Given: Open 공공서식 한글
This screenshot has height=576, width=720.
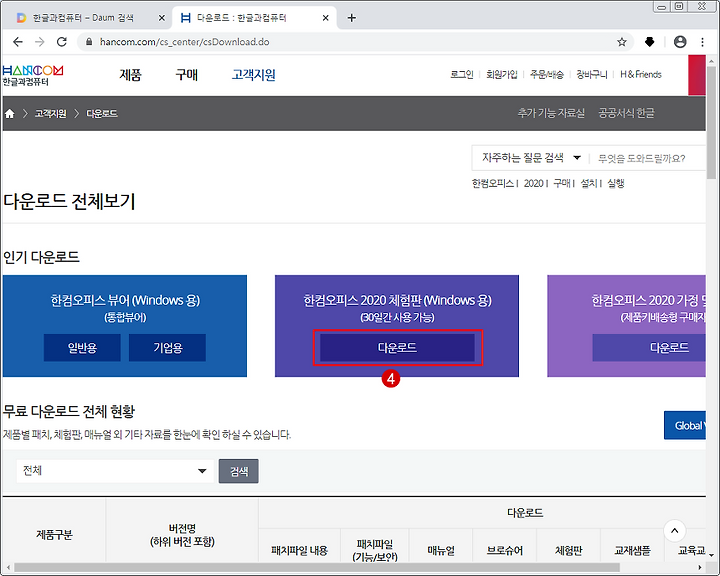Looking at the screenshot, I should pyautogui.click(x=626, y=113).
